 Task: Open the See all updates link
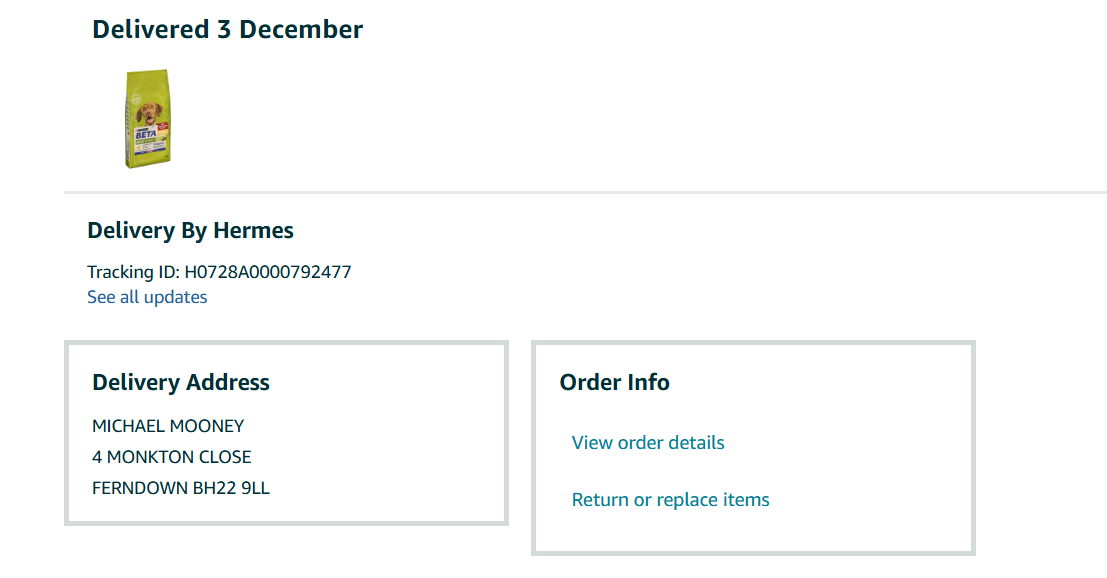point(147,297)
